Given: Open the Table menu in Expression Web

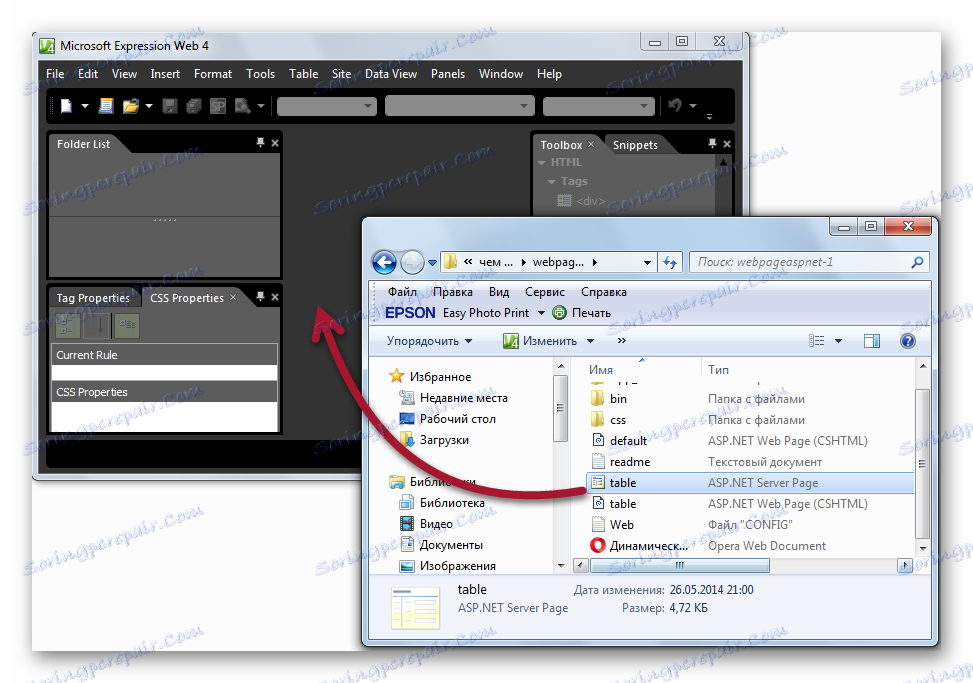Looking at the screenshot, I should pyautogui.click(x=303, y=74).
